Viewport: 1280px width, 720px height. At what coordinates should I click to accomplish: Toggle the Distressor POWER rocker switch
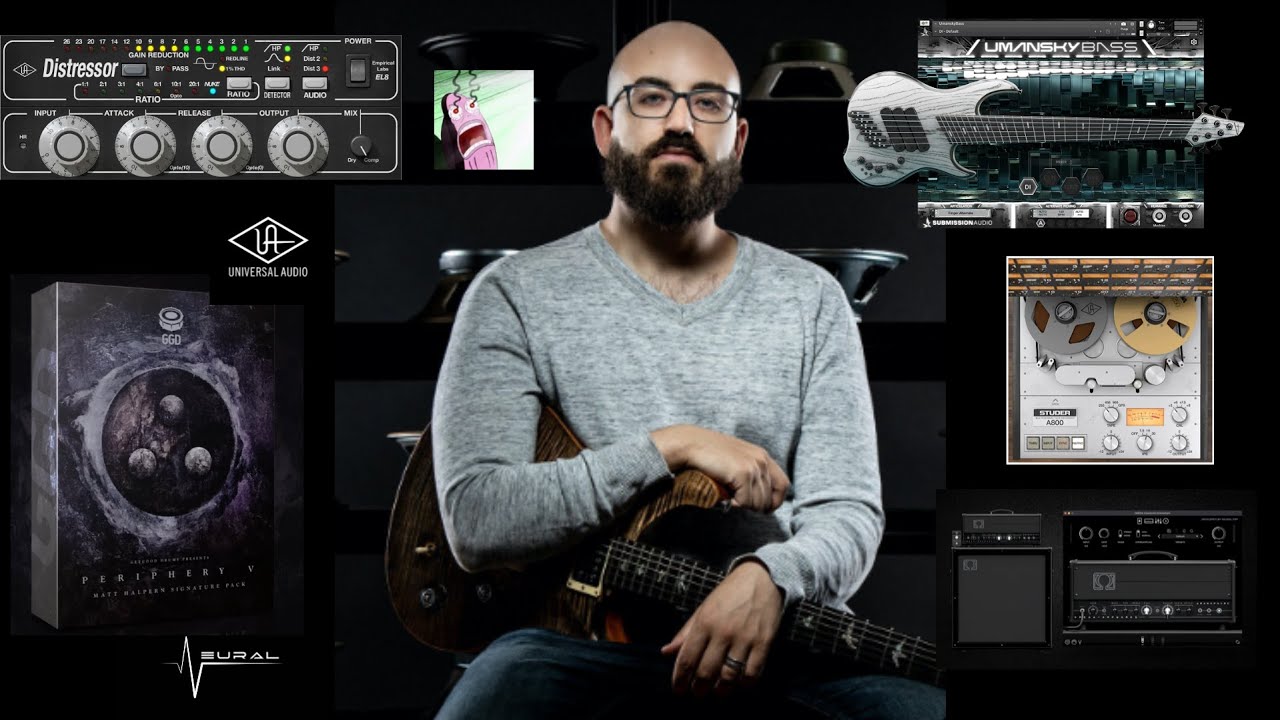tap(358, 70)
